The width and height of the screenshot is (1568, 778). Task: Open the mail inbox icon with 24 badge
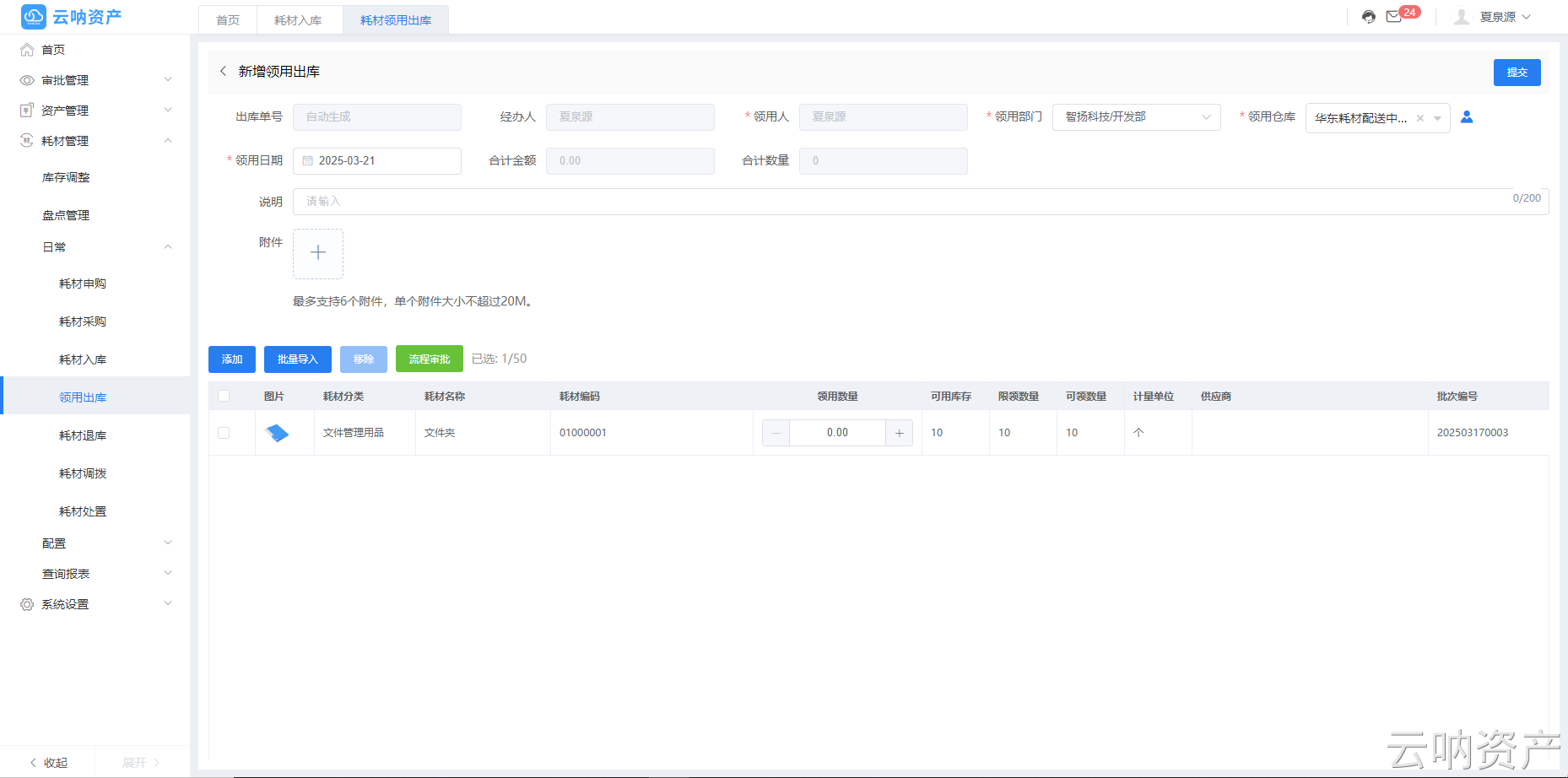[x=1394, y=17]
